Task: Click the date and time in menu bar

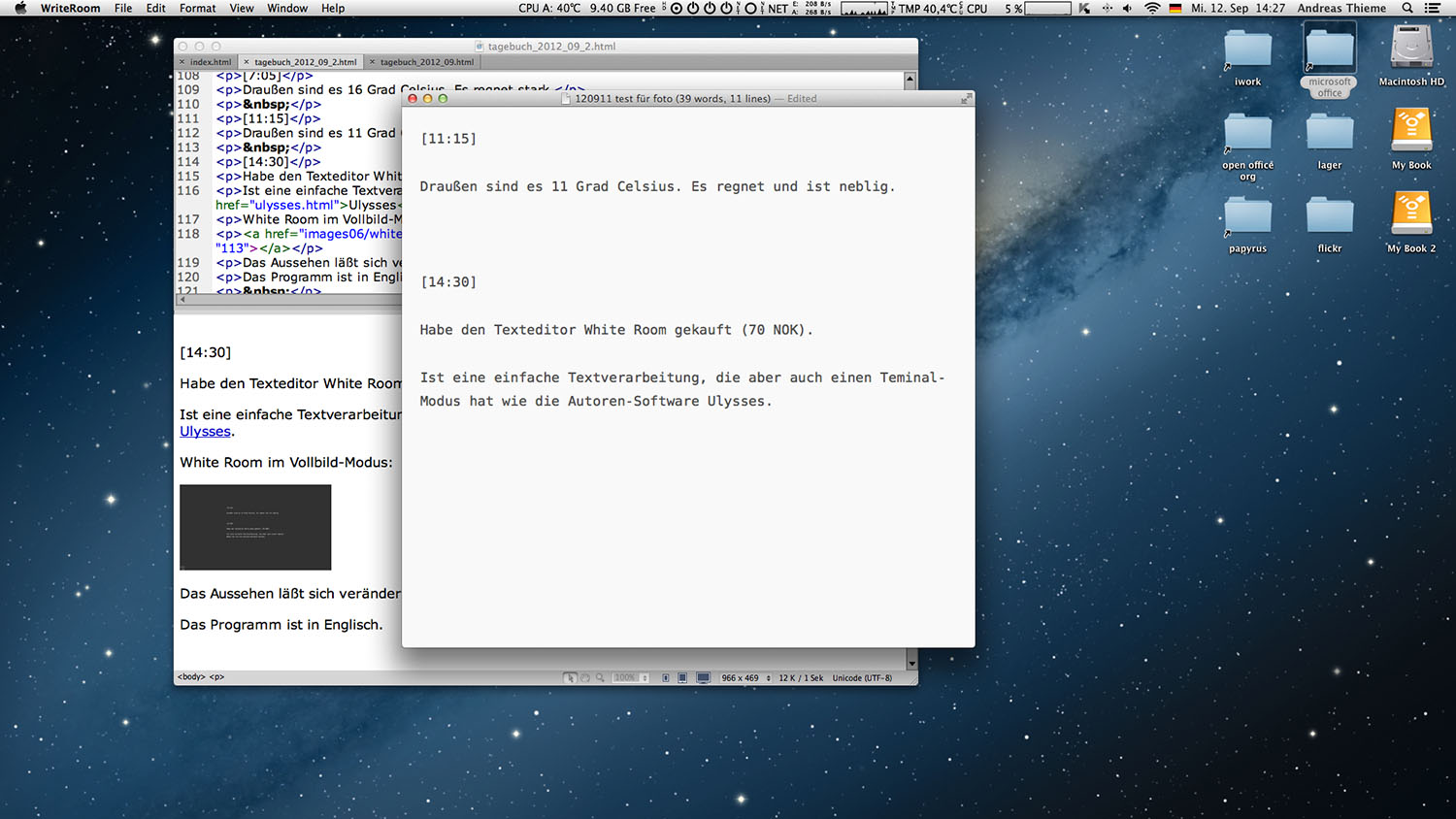Action: click(x=1238, y=8)
